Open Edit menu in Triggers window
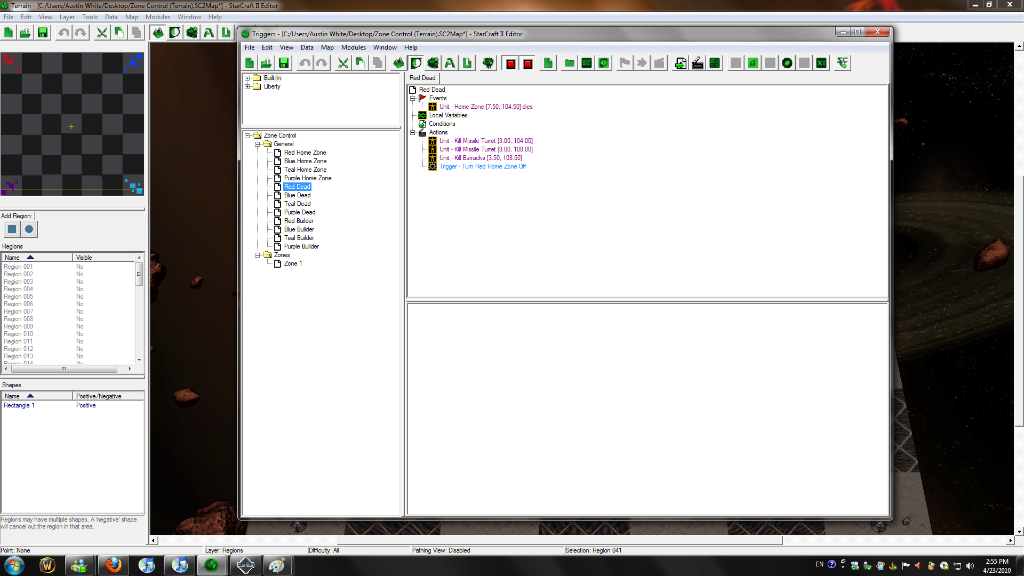Image resolution: width=1024 pixels, height=576 pixels. click(x=267, y=48)
